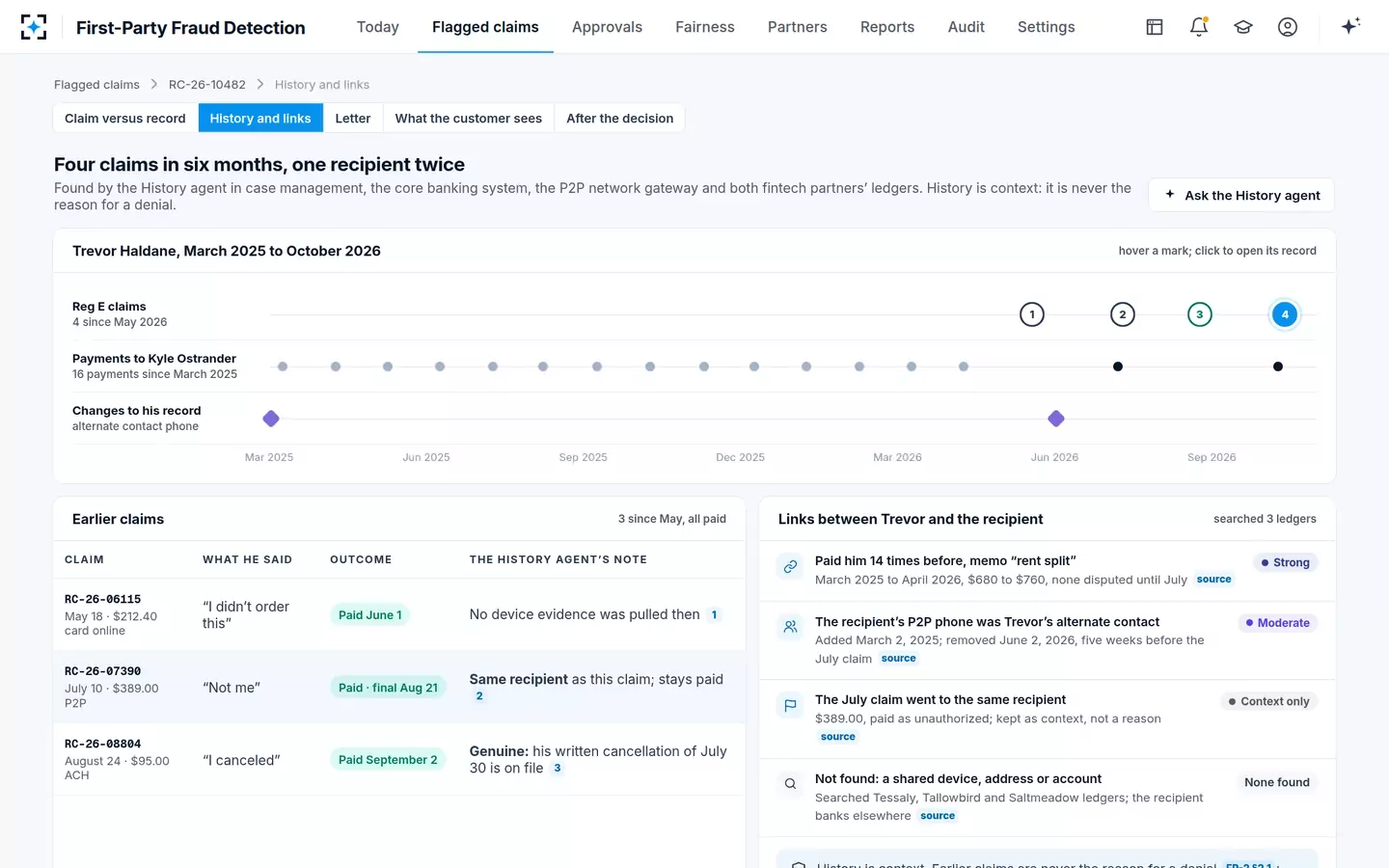1389x868 pixels.
Task: Open claim RC-26-07390 row
Action: pyautogui.click(x=399, y=687)
